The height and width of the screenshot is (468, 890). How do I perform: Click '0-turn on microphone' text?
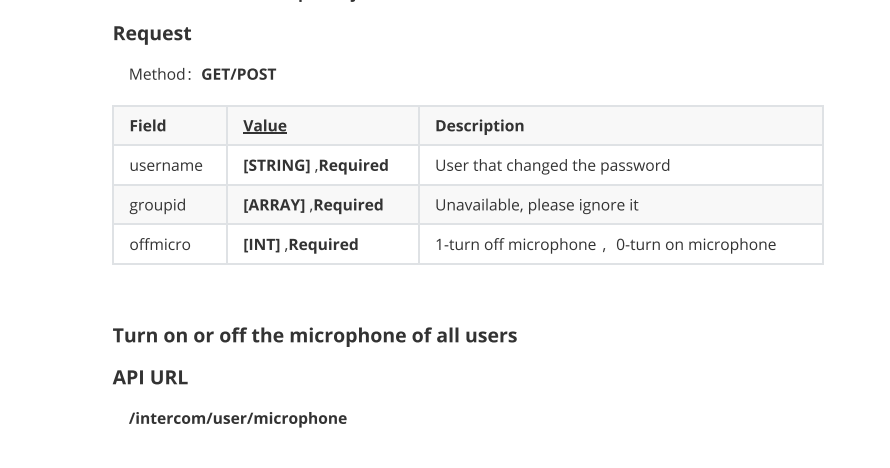click(696, 245)
